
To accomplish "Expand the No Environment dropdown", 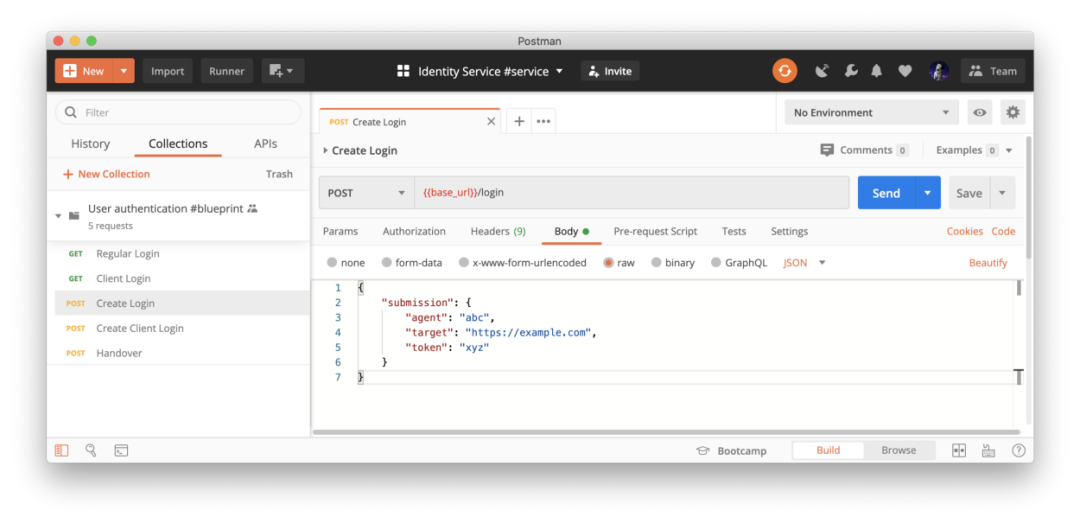I will [x=871, y=113].
